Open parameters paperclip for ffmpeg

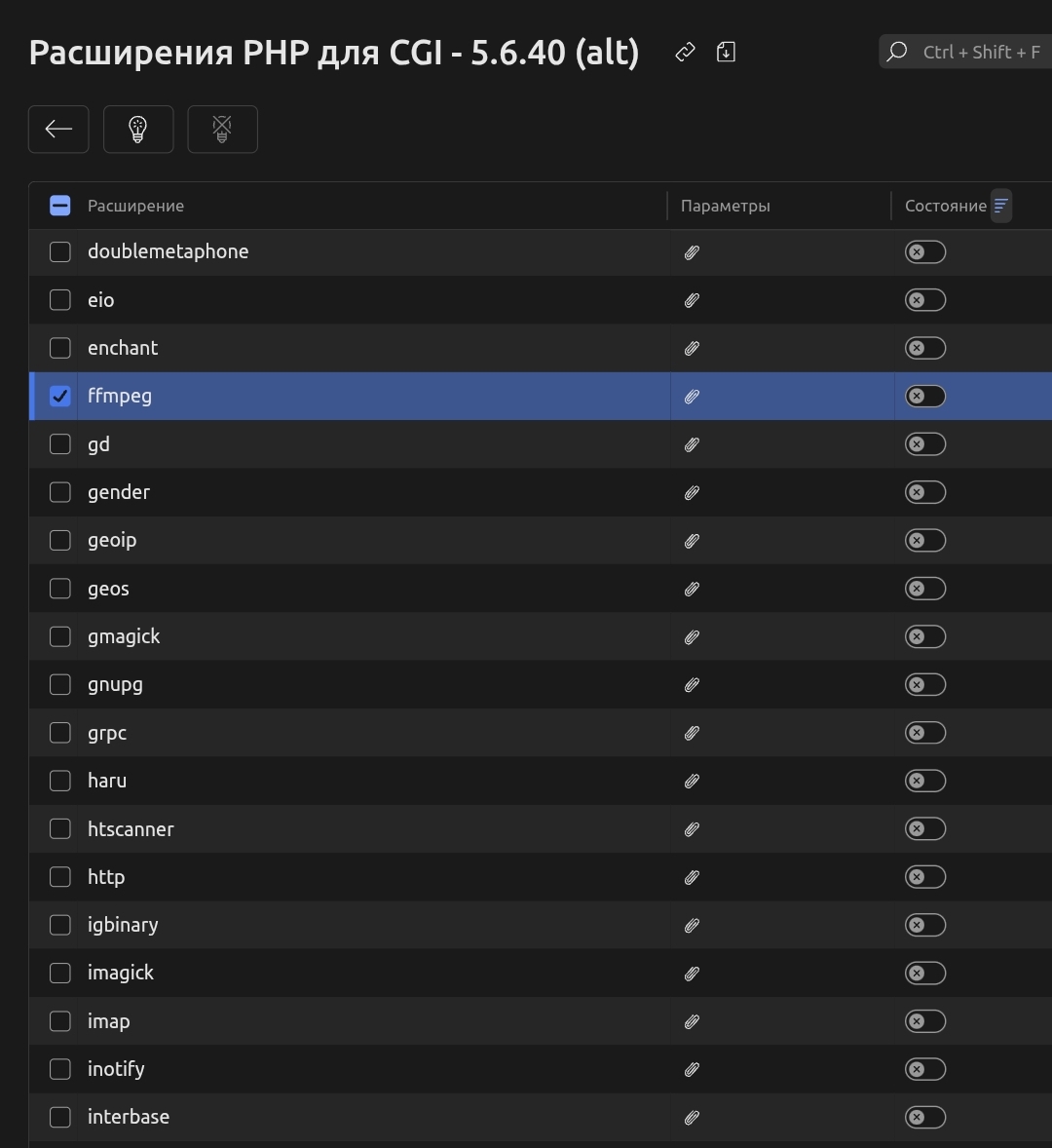pyautogui.click(x=692, y=397)
